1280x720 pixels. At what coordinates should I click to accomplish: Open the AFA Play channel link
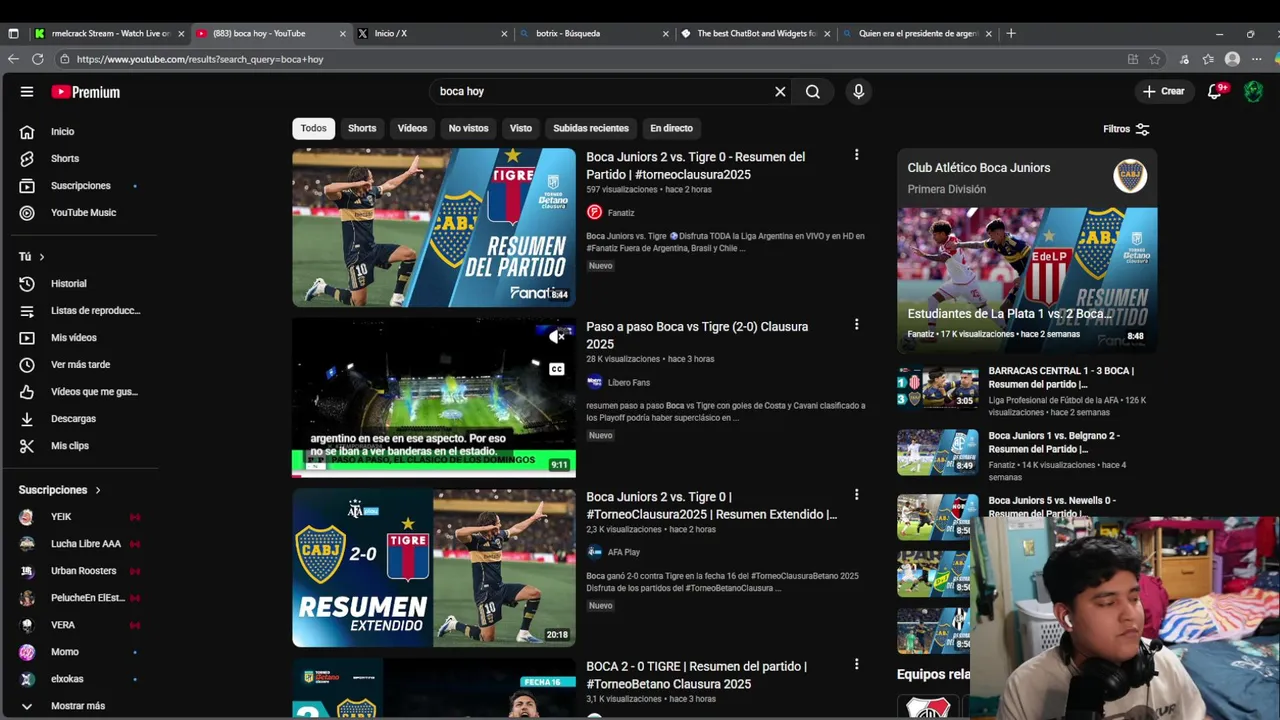(624, 552)
